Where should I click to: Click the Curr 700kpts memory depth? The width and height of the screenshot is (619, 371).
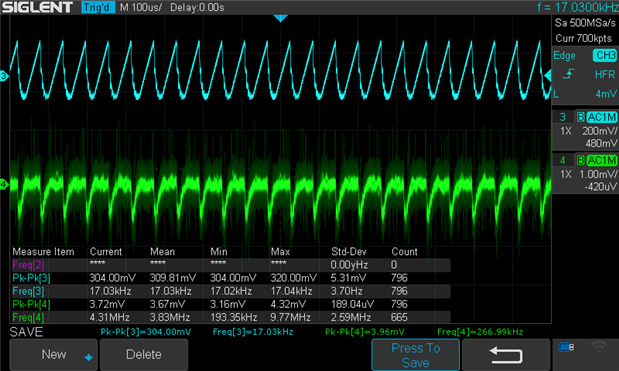584,38
